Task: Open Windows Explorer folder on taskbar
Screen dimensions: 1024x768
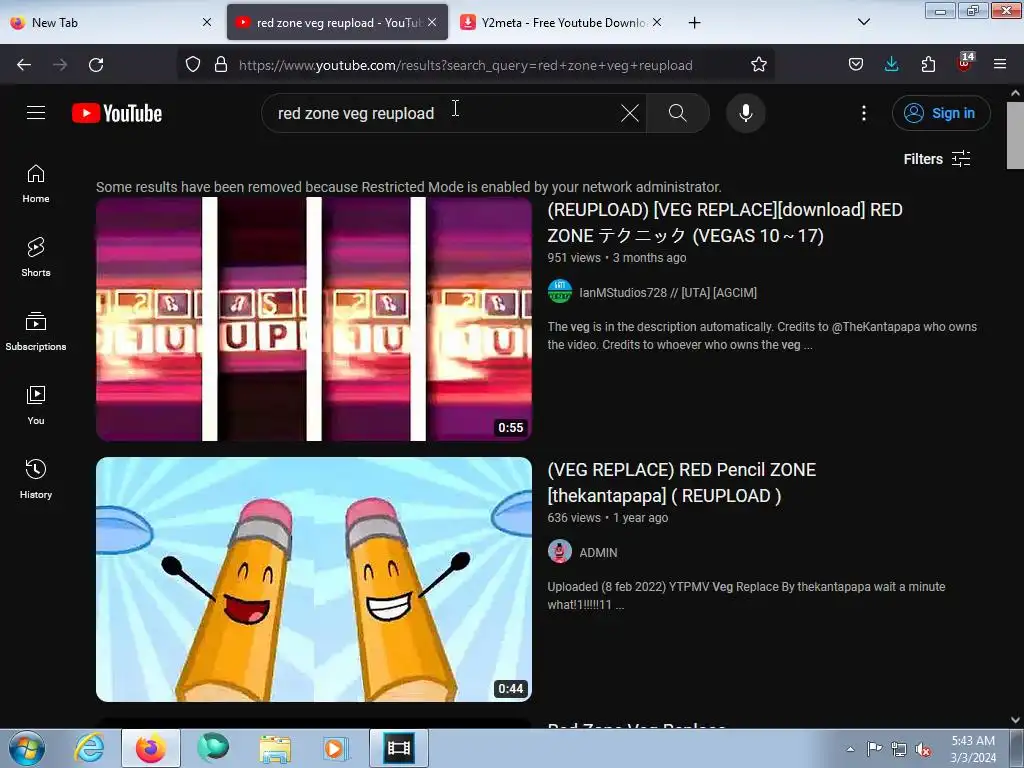Action: [275, 748]
